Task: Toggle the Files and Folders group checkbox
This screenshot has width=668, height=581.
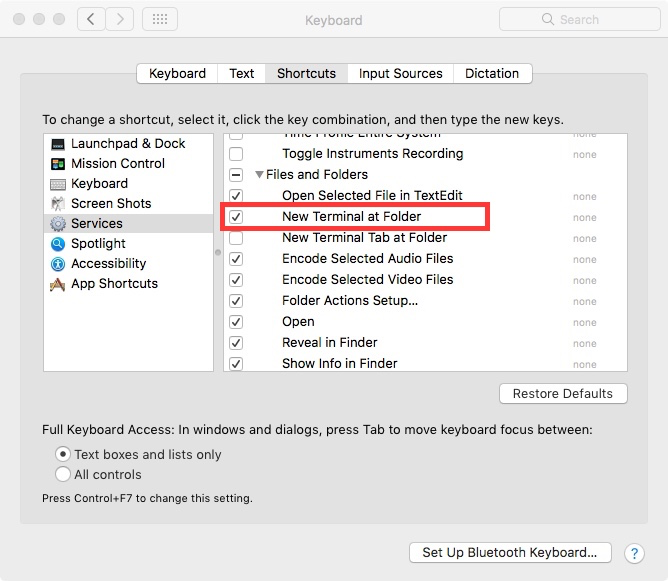Action: pyautogui.click(x=236, y=175)
